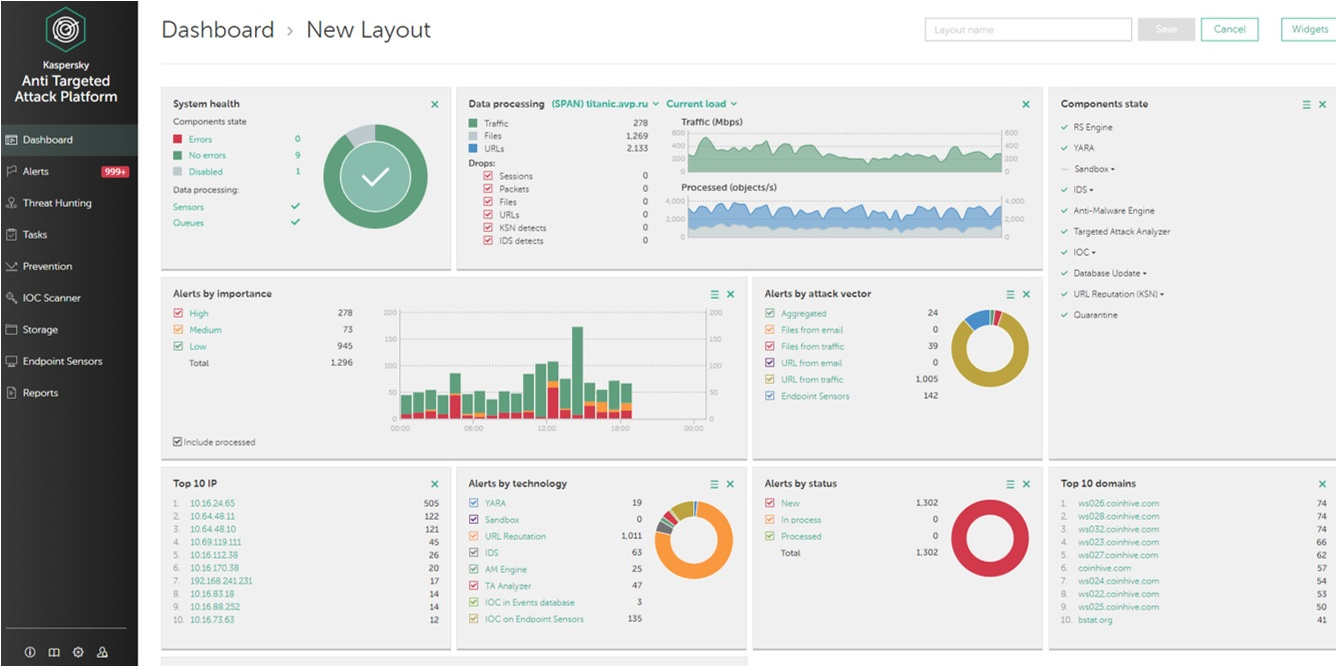Open Alerts by technology widget menu icon

pyautogui.click(x=714, y=484)
